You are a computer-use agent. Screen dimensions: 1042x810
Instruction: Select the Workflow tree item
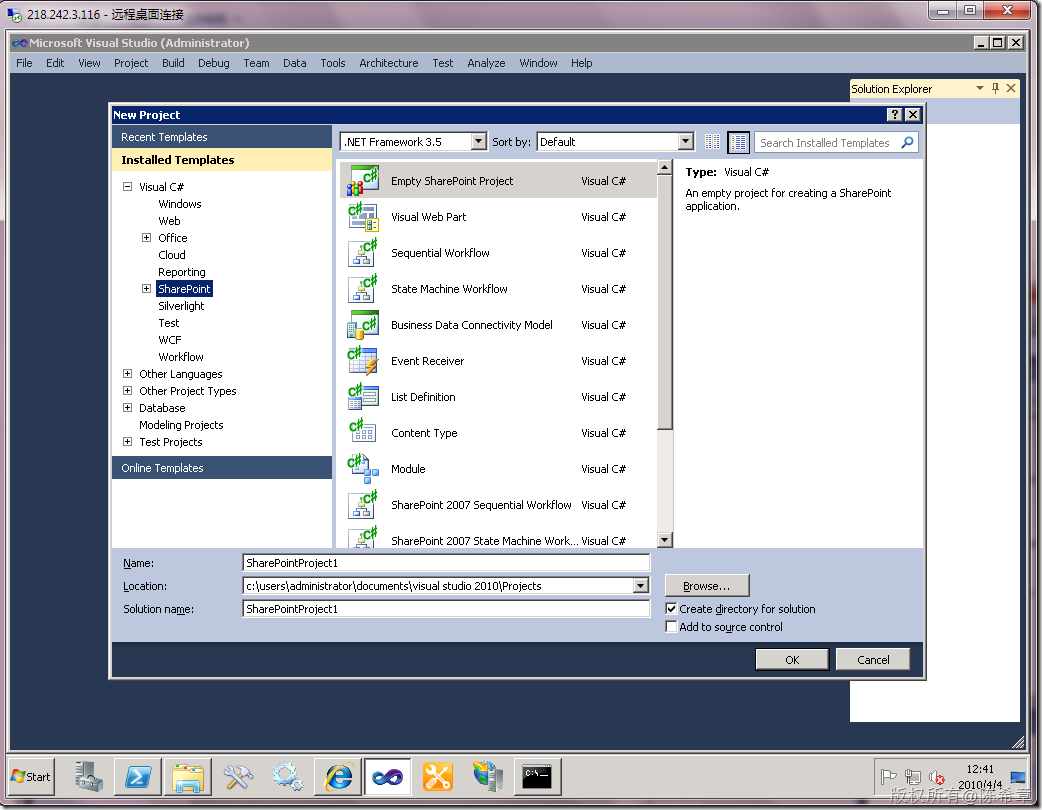click(x=181, y=357)
